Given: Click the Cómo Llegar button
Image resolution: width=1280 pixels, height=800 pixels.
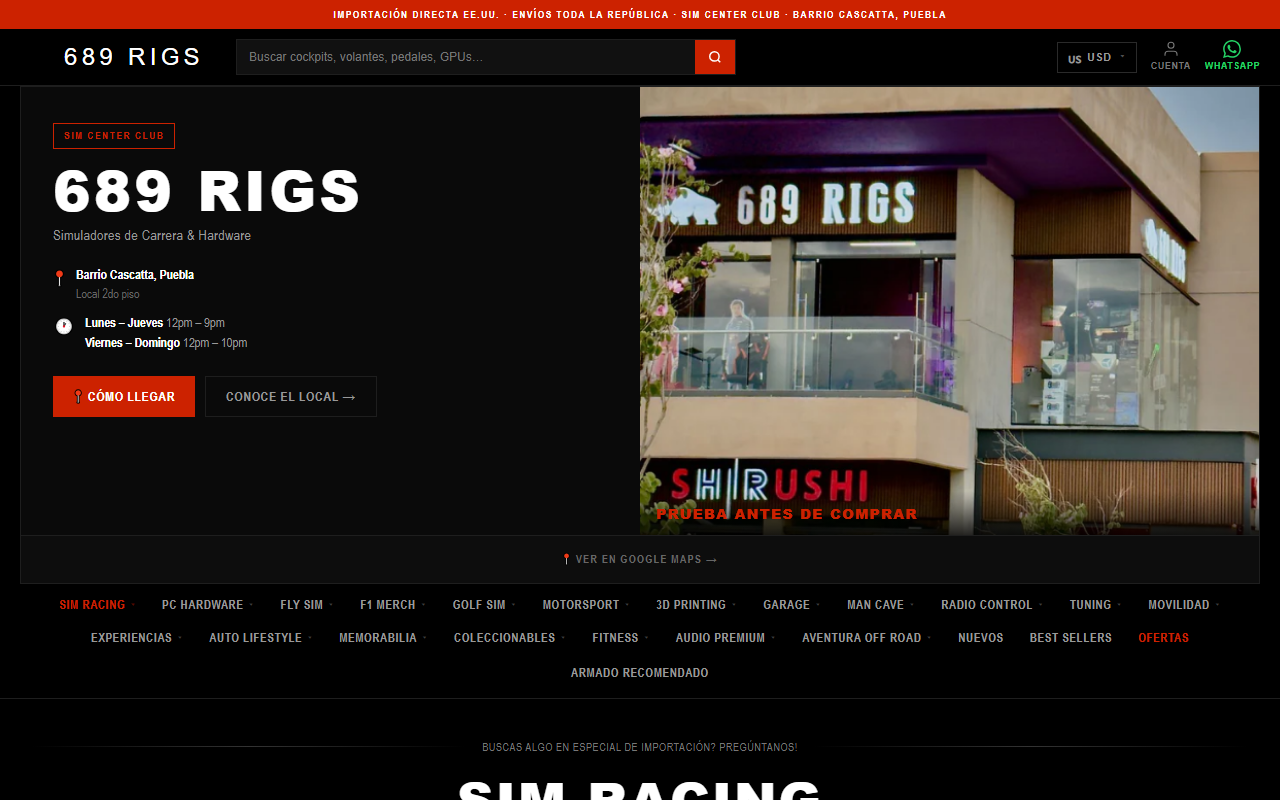Looking at the screenshot, I should click(x=124, y=397).
